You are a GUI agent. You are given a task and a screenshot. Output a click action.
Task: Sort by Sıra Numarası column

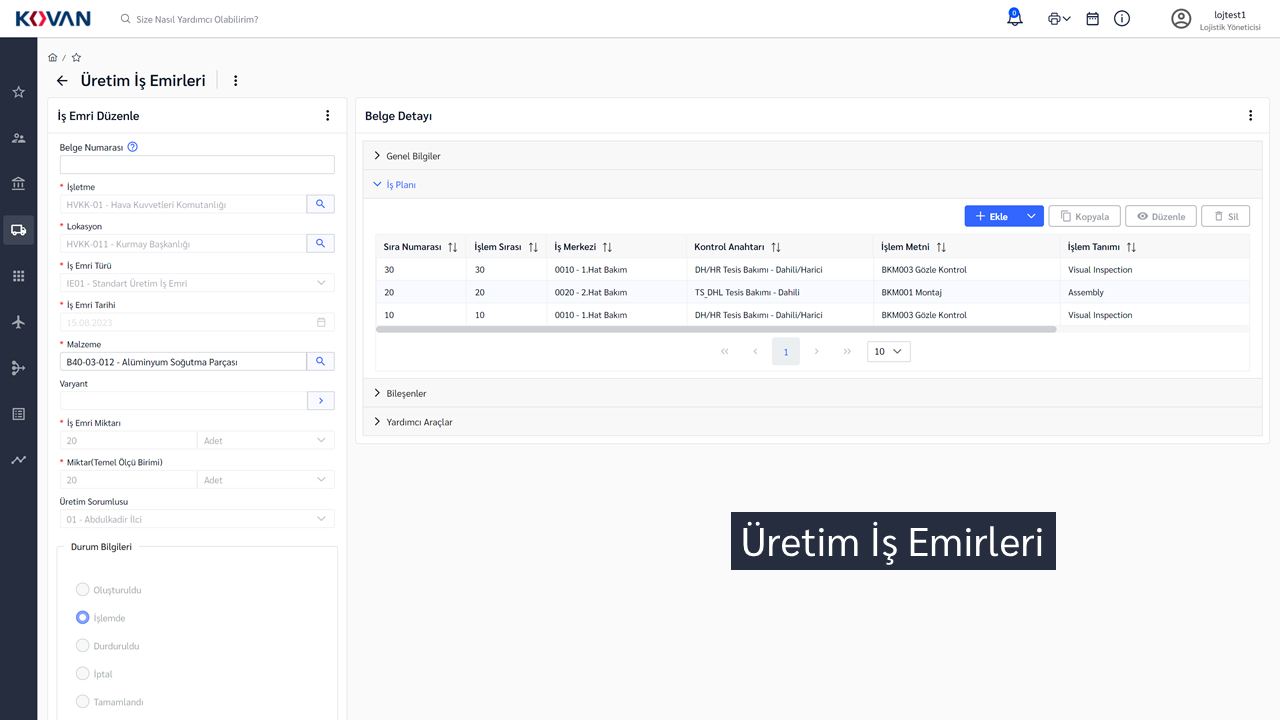coord(452,247)
